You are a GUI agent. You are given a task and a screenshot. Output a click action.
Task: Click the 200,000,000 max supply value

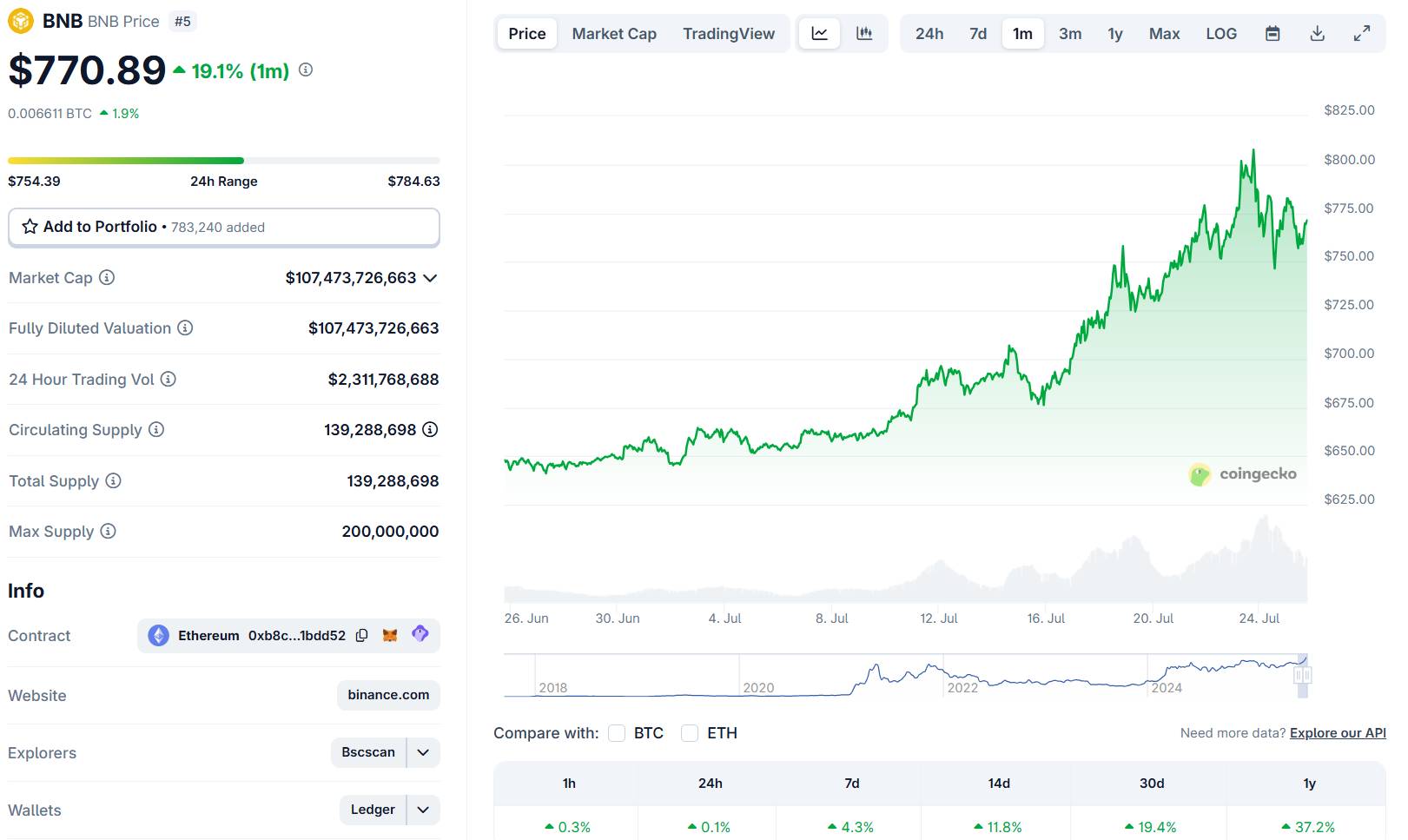click(390, 532)
